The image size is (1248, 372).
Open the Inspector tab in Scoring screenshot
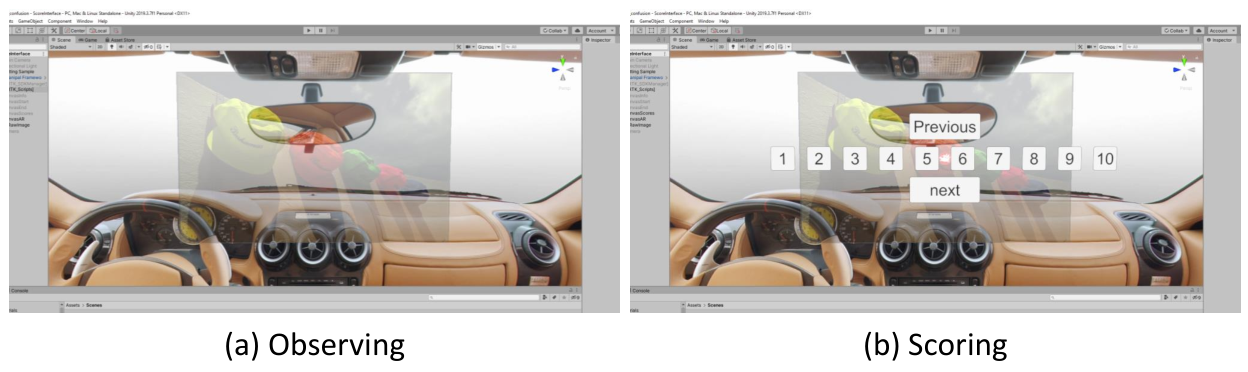coord(1220,40)
